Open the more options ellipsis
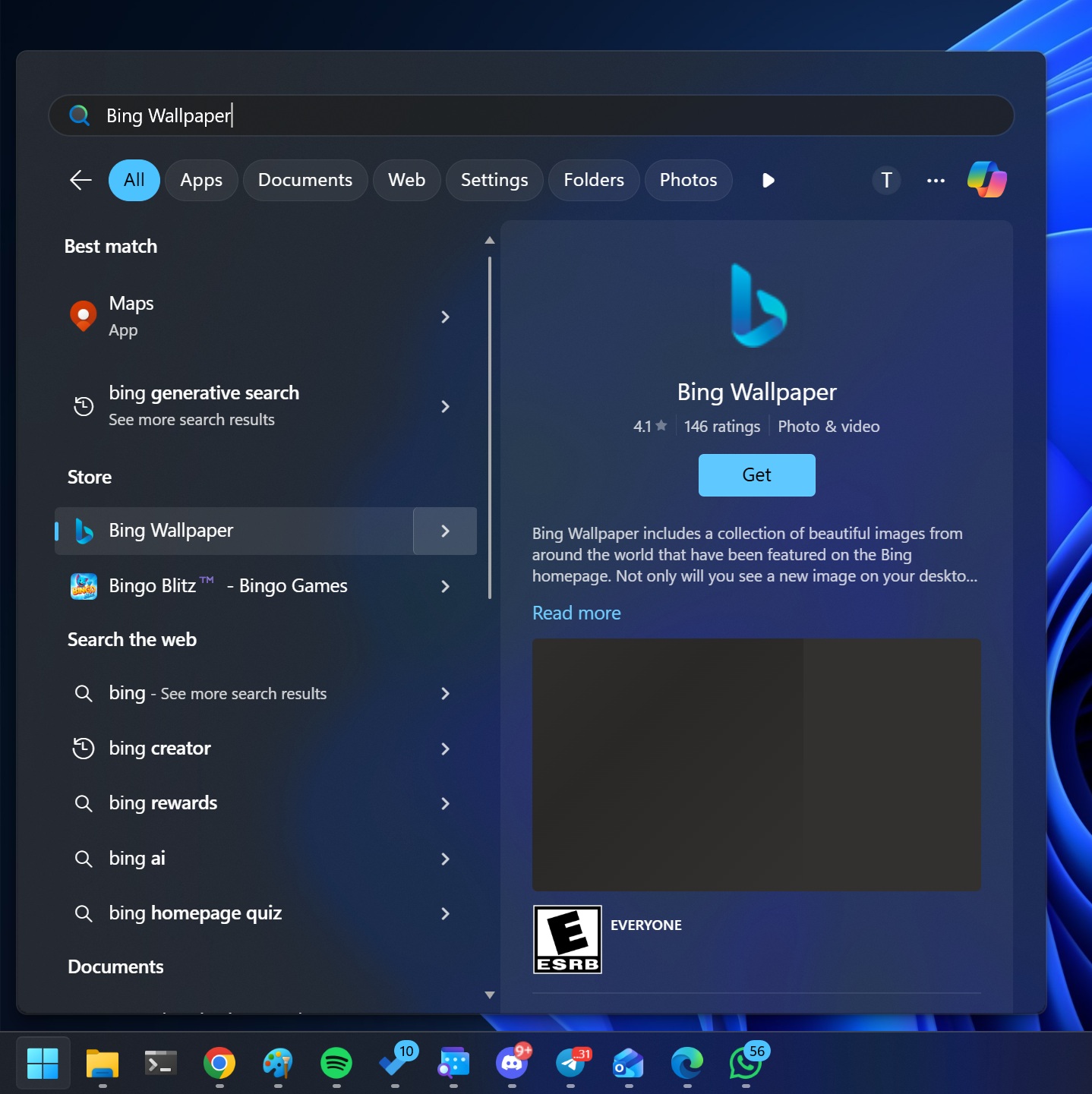 pyautogui.click(x=935, y=180)
